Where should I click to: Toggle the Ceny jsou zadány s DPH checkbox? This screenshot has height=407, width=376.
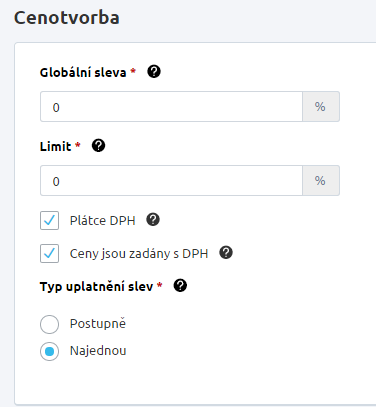click(x=49, y=253)
